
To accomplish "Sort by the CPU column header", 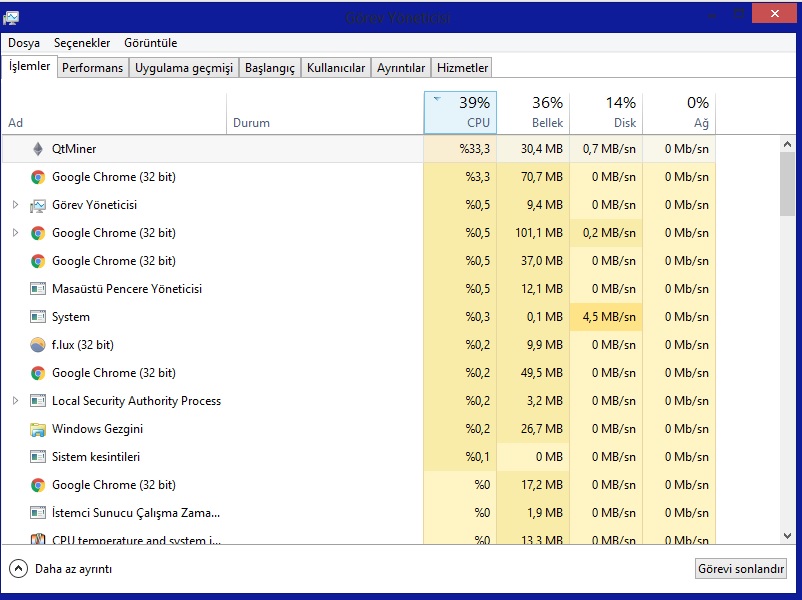I will click(460, 112).
